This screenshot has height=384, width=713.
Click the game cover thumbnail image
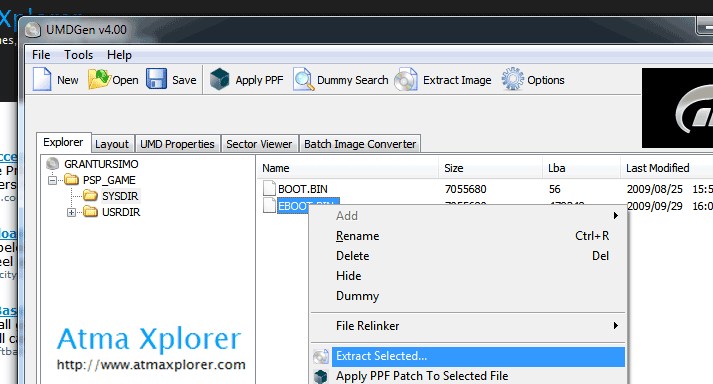(x=678, y=108)
